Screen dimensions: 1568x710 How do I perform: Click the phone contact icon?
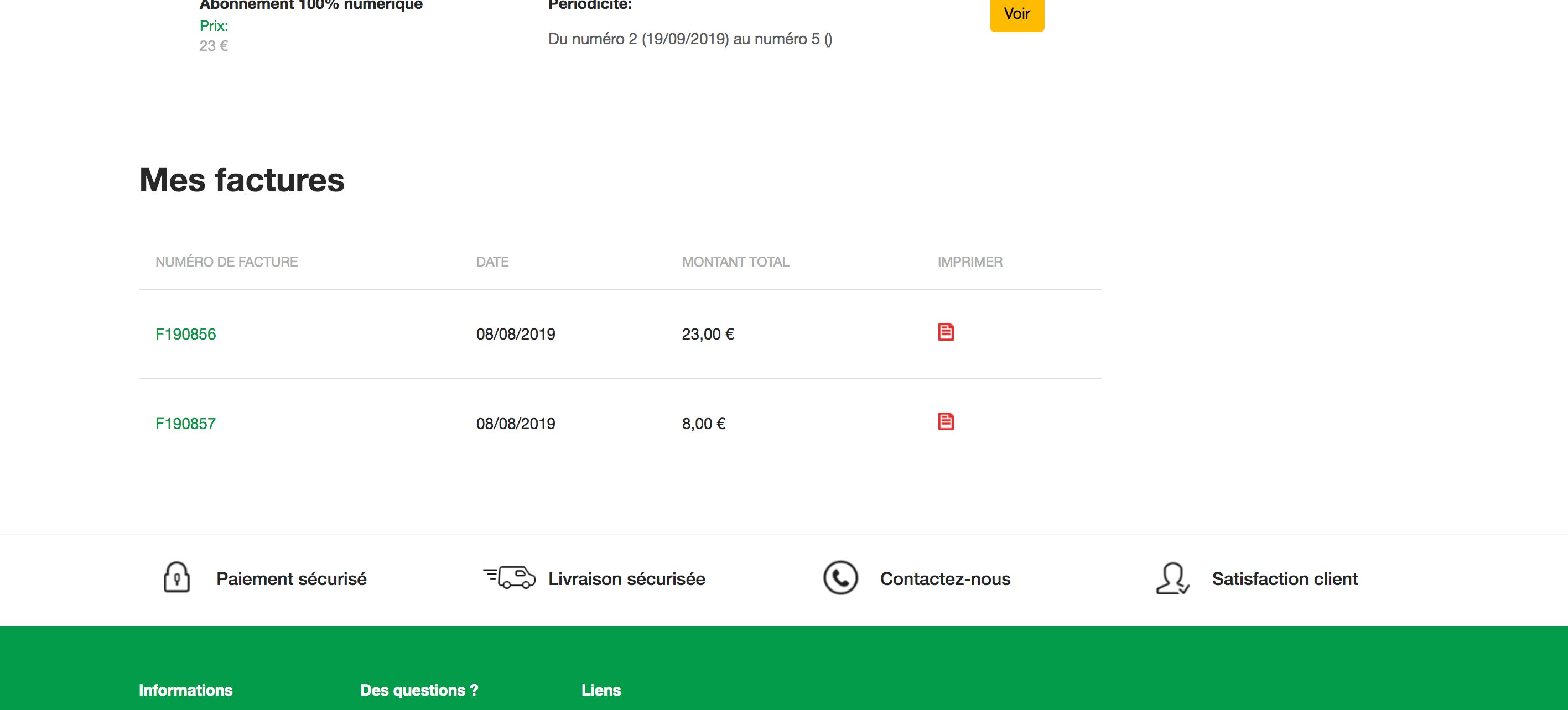click(840, 578)
